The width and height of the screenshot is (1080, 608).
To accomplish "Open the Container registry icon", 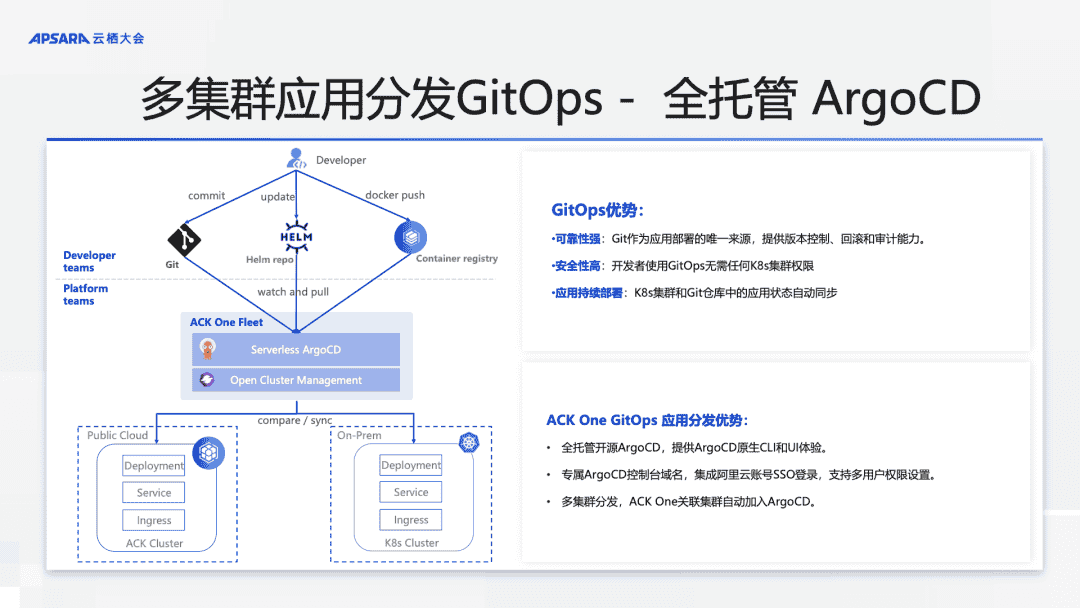I will point(412,238).
